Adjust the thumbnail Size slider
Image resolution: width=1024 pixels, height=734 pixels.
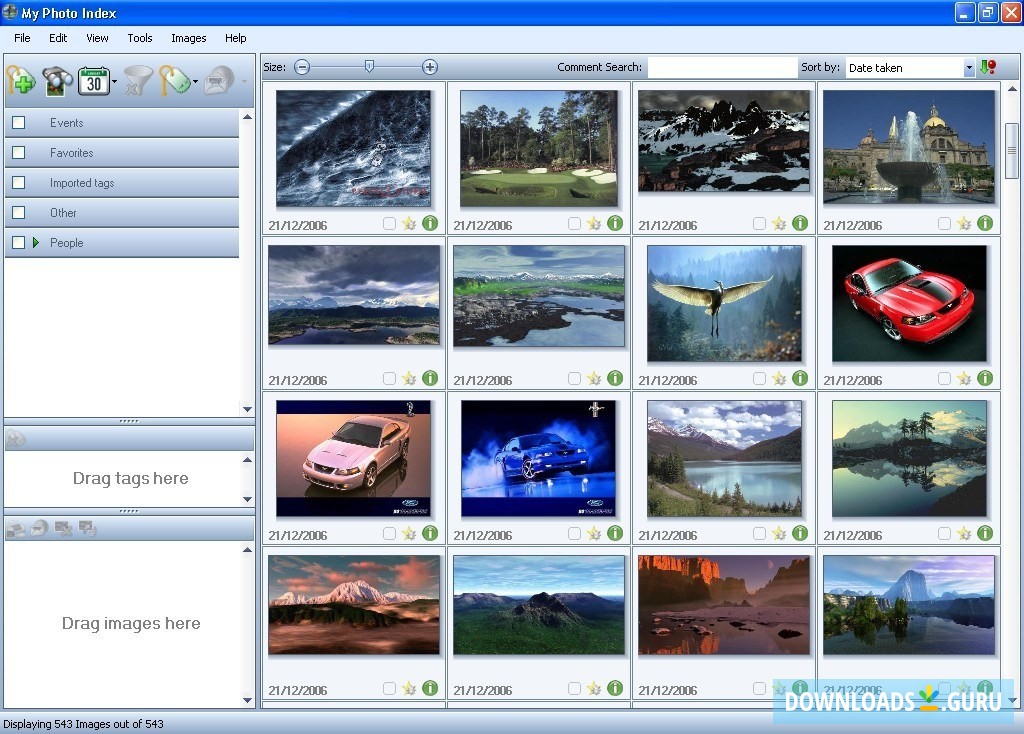[x=369, y=66]
